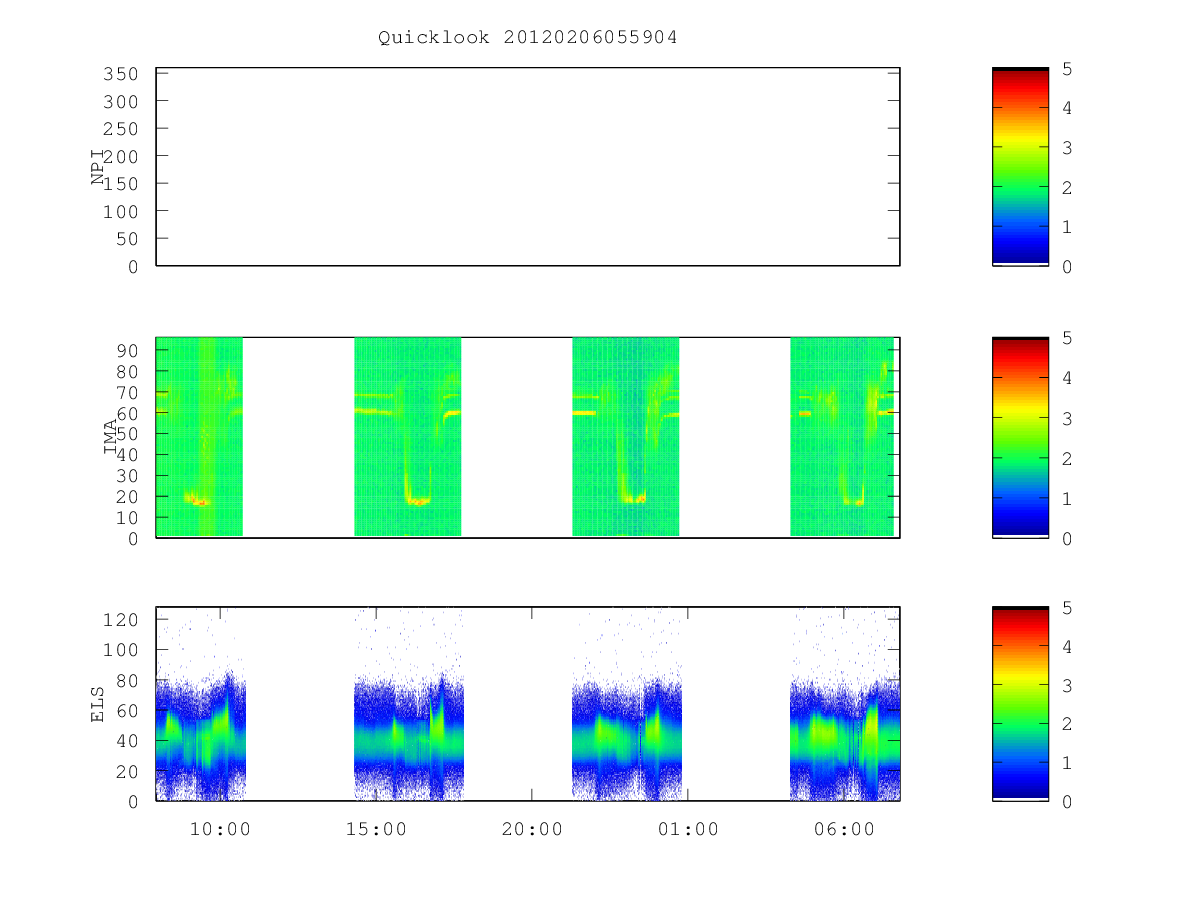
Task: Click the 150 tick on the NPI axis
Action: pyautogui.click(x=119, y=184)
